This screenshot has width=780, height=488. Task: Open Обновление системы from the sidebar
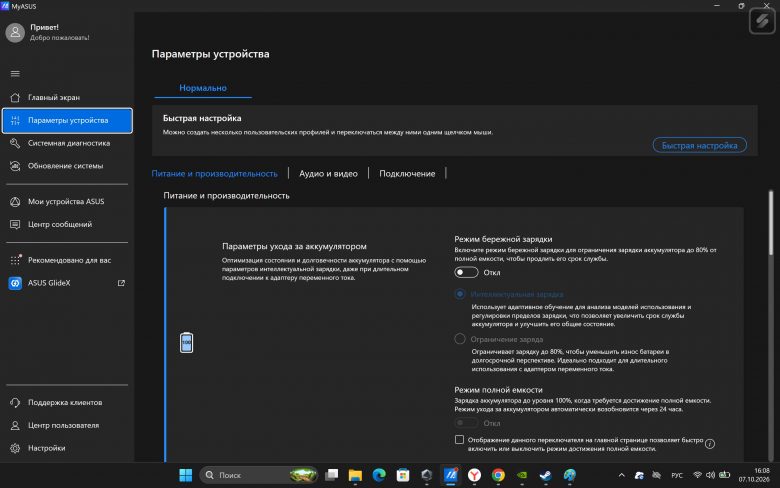coord(67,166)
